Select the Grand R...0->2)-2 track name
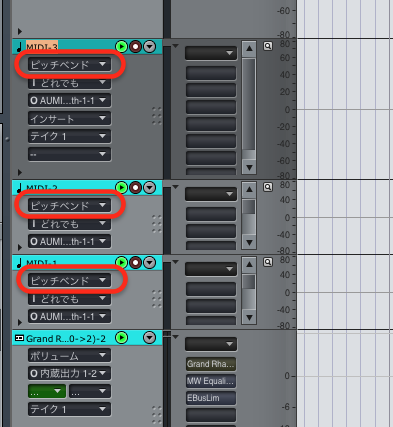This screenshot has width=393, height=427. coord(66,339)
